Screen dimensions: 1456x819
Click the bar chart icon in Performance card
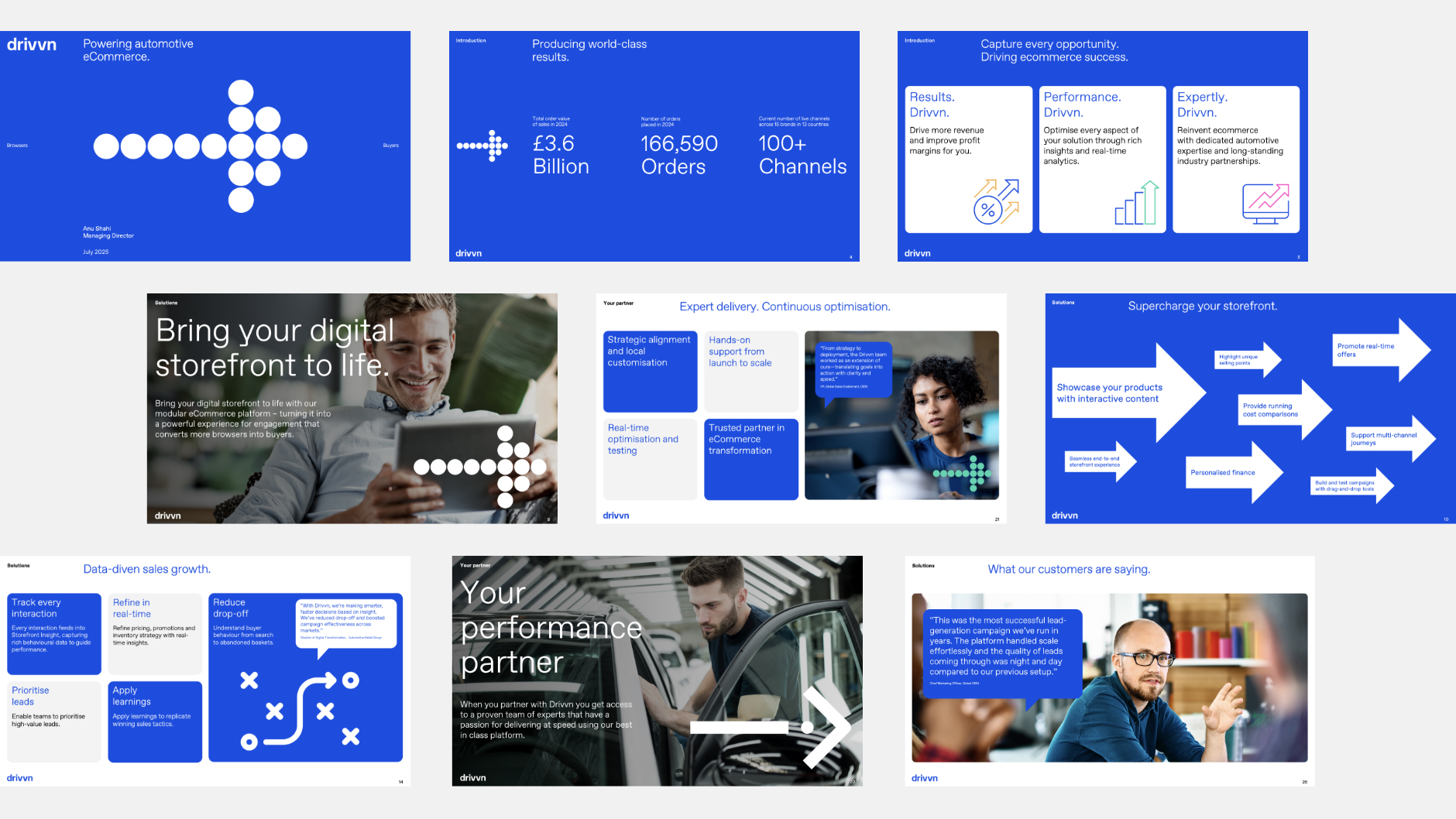(1137, 203)
